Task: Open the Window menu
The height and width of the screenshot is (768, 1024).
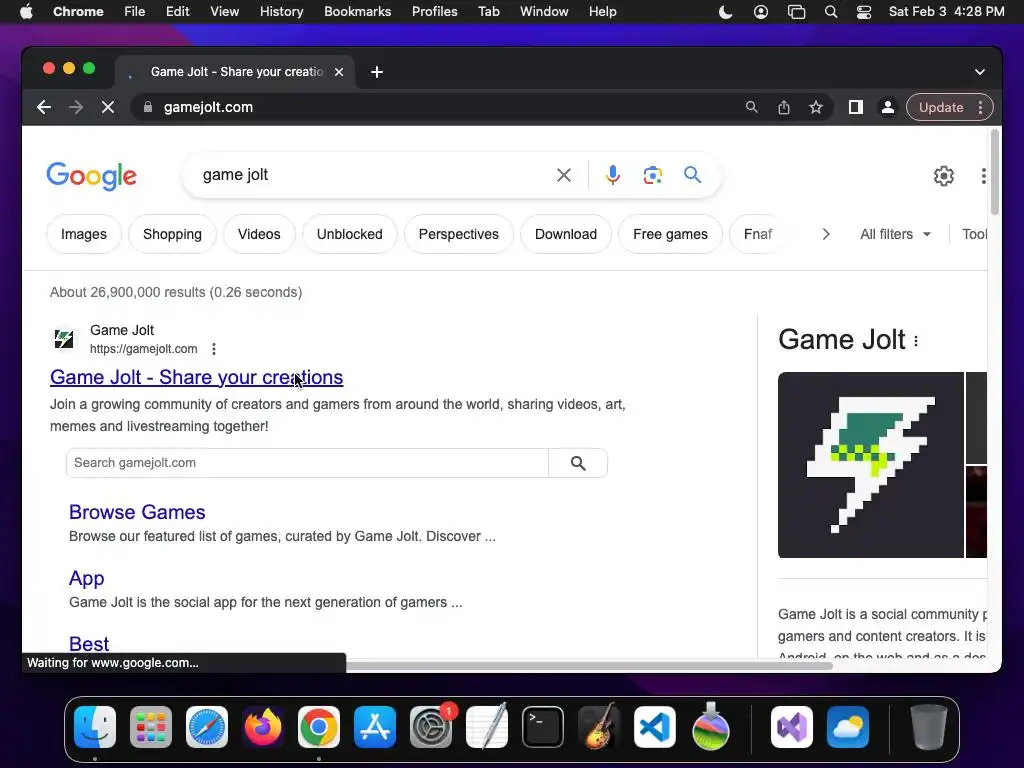Action: pyautogui.click(x=544, y=12)
